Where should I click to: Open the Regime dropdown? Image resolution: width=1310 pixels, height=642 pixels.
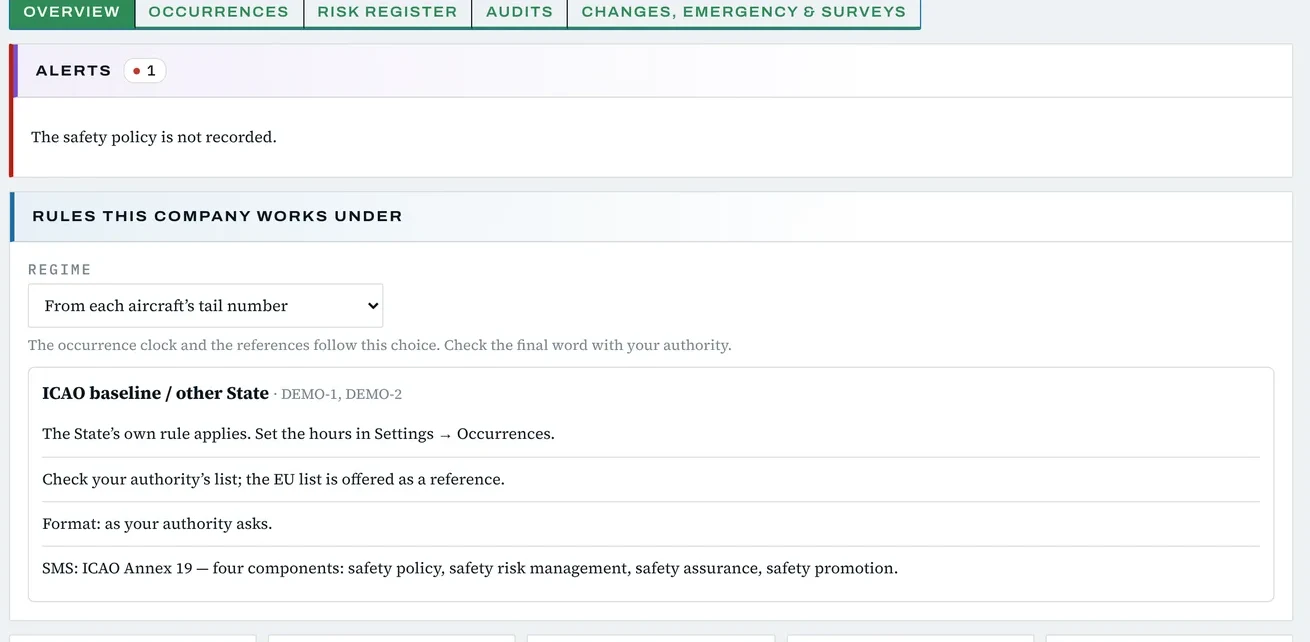pyautogui.click(x=205, y=306)
